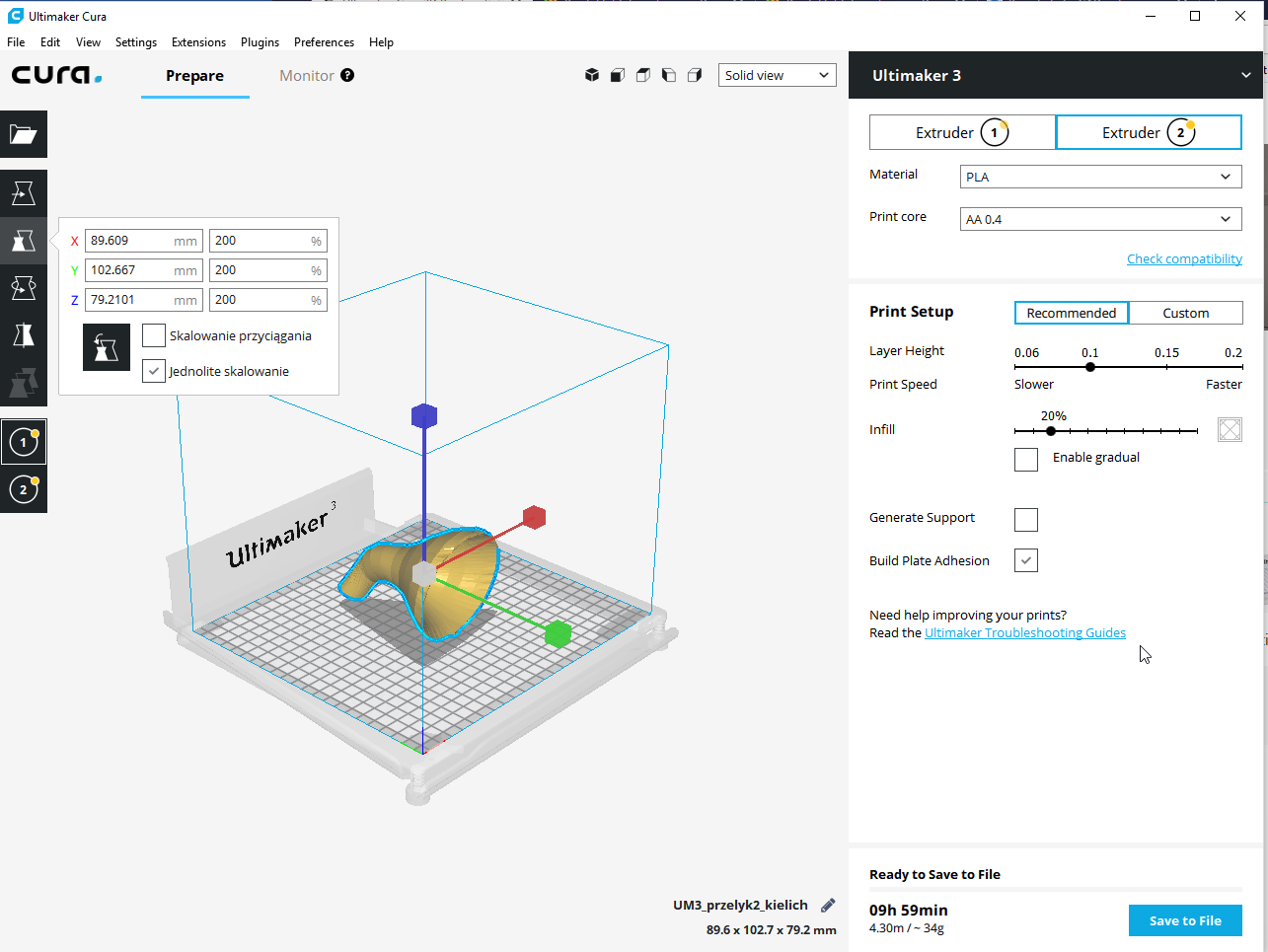Reset scale with the reset button

107,347
